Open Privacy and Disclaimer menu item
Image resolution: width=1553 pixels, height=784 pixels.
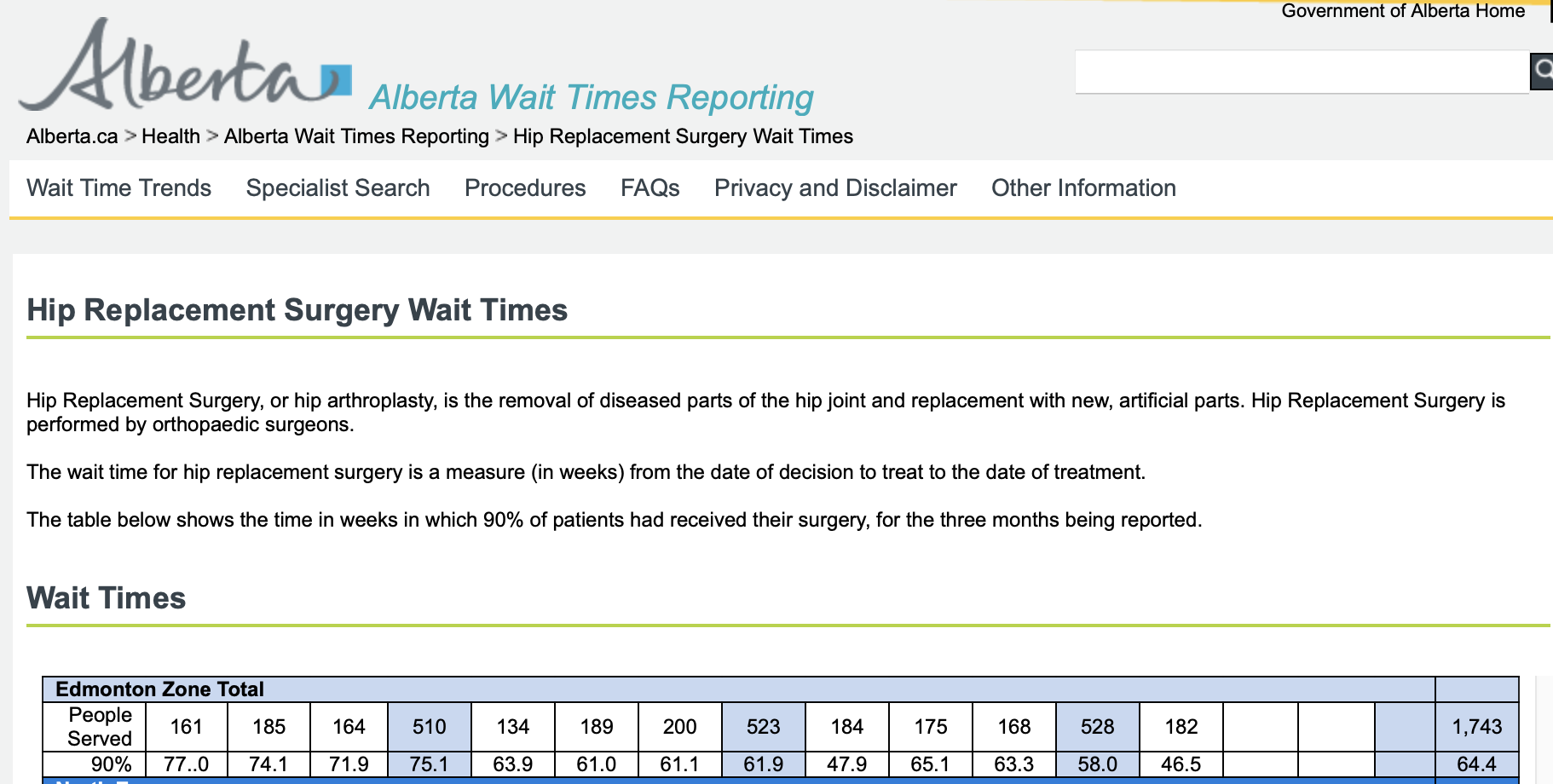pyautogui.click(x=835, y=187)
